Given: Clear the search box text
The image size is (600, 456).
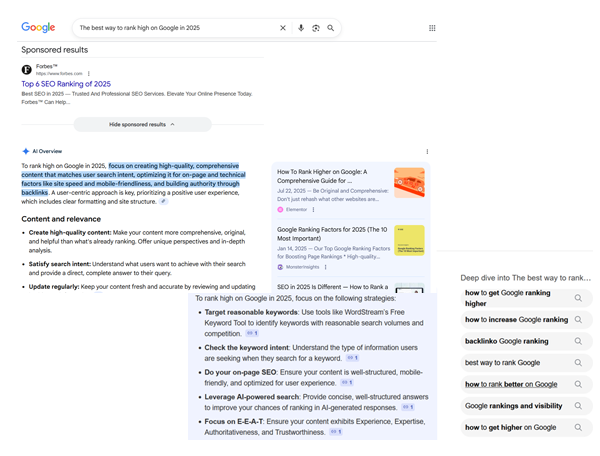Looking at the screenshot, I should (x=283, y=28).
